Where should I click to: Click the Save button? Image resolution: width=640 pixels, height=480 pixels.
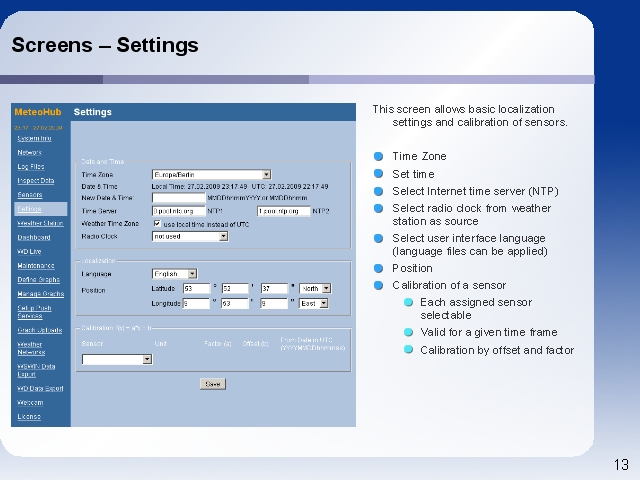tap(213, 384)
